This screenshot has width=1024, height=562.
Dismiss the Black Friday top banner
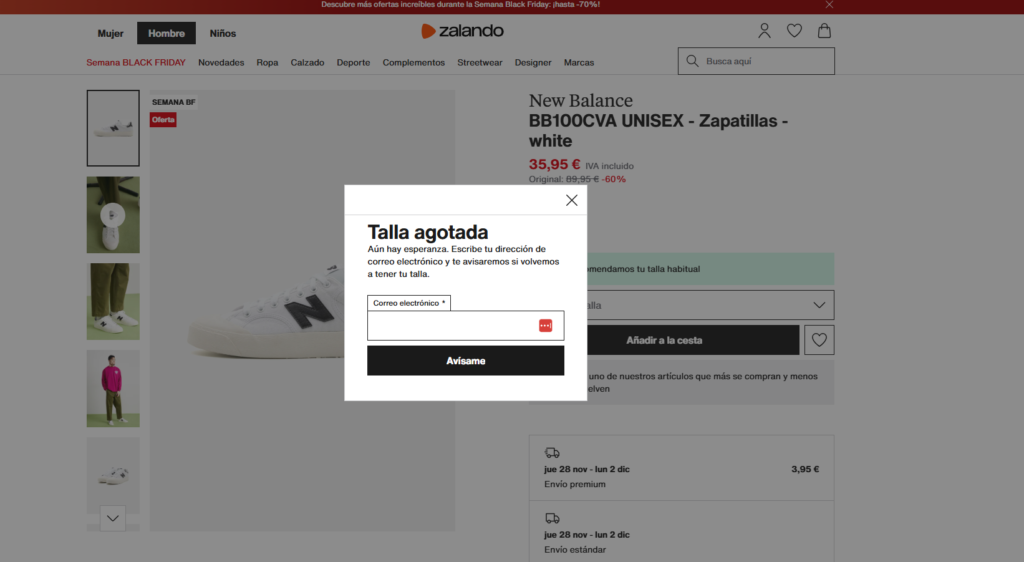[829, 5]
